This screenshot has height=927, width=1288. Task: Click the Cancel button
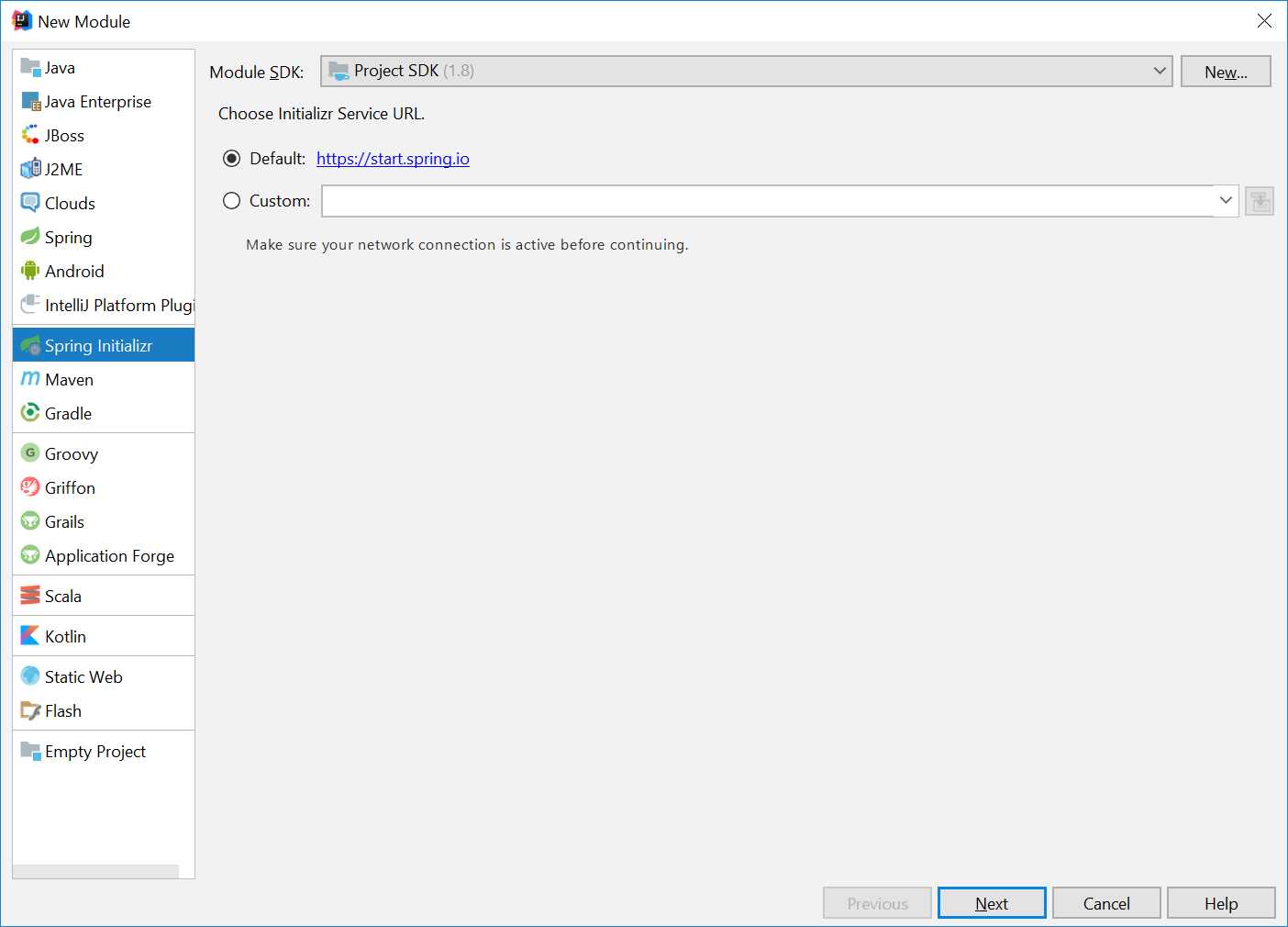(x=1106, y=903)
